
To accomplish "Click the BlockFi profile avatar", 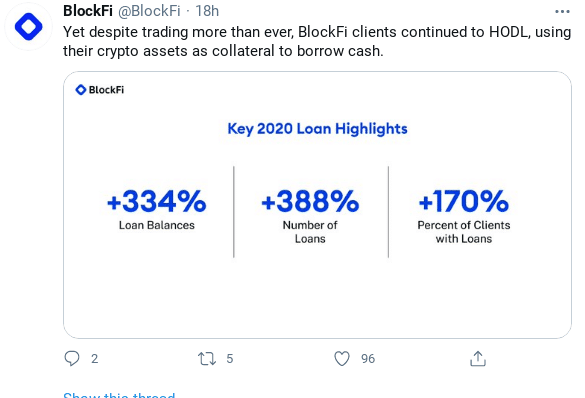I will point(28,26).
